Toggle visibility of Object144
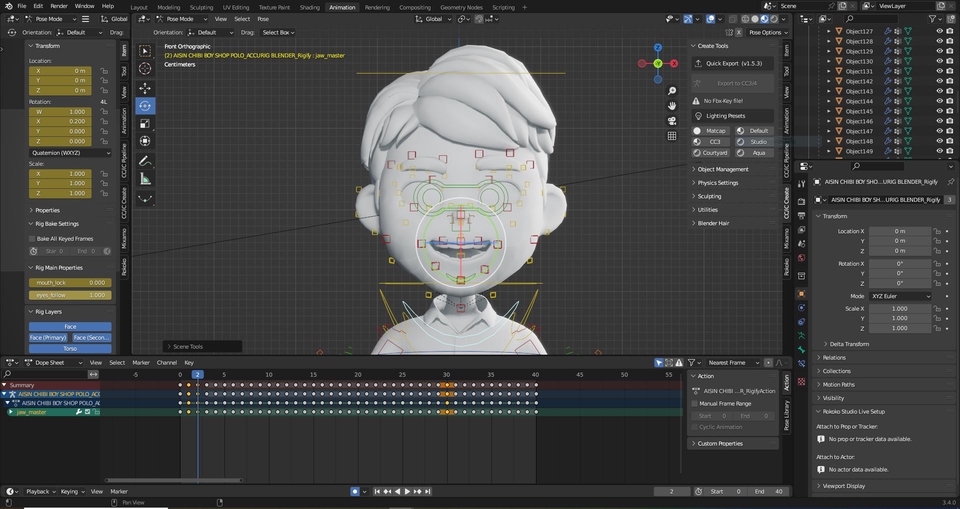Viewport: 960px width, 509px height. [x=939, y=101]
